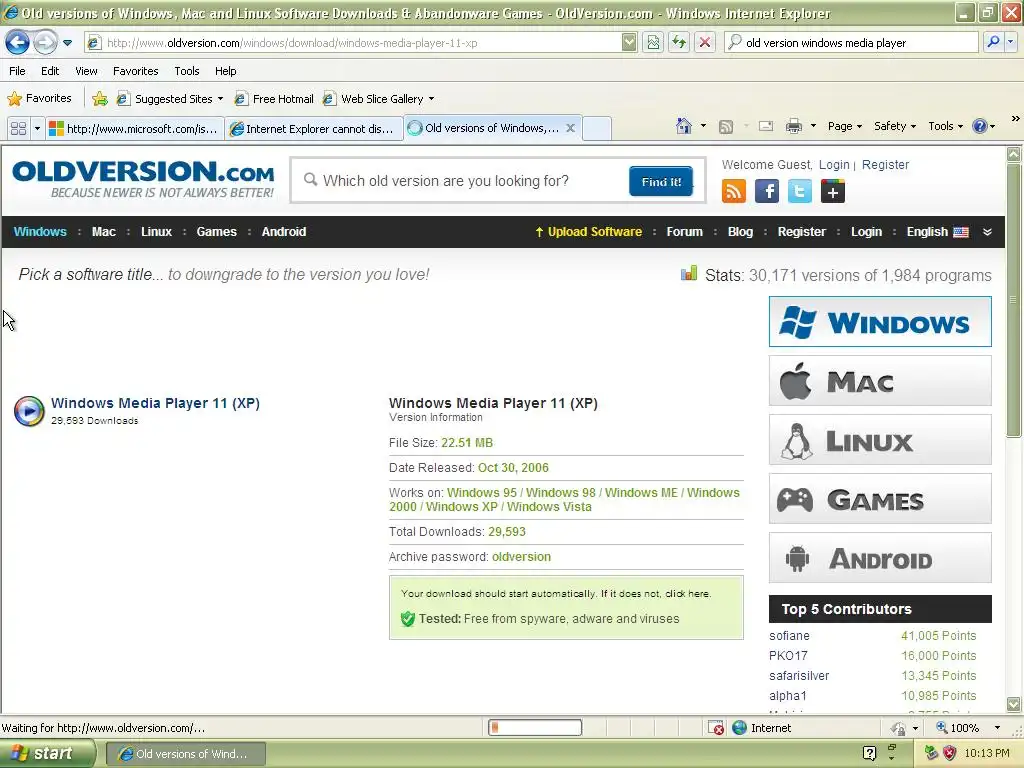Click the sofiane contributor name

point(789,635)
